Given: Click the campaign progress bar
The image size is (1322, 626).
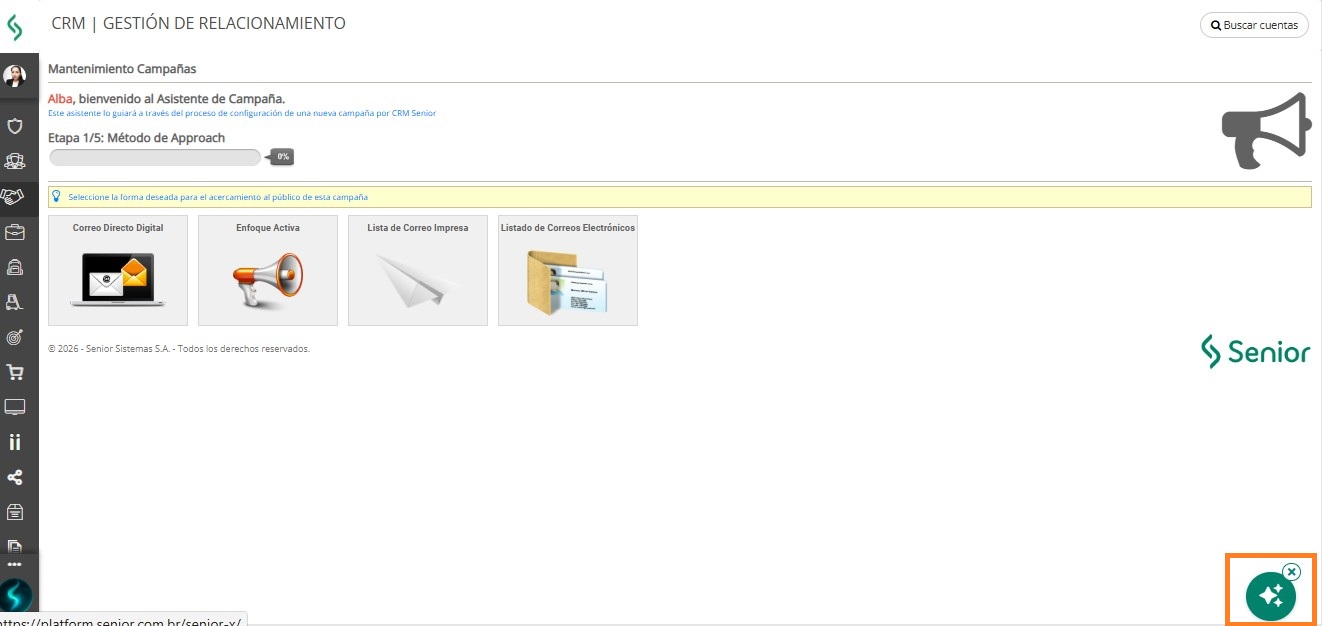Looking at the screenshot, I should click(x=155, y=157).
